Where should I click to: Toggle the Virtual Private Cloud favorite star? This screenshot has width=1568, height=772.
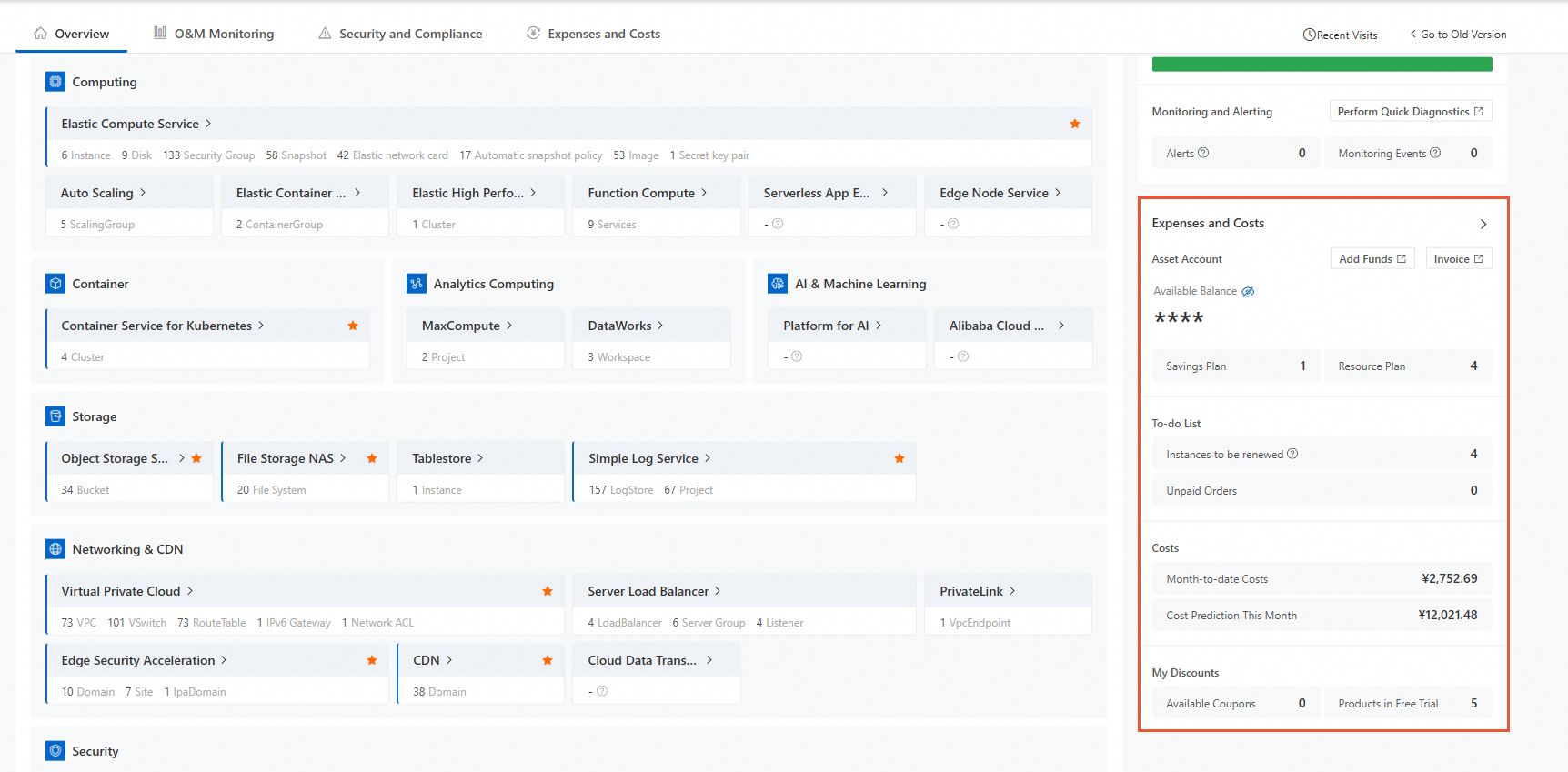point(548,591)
